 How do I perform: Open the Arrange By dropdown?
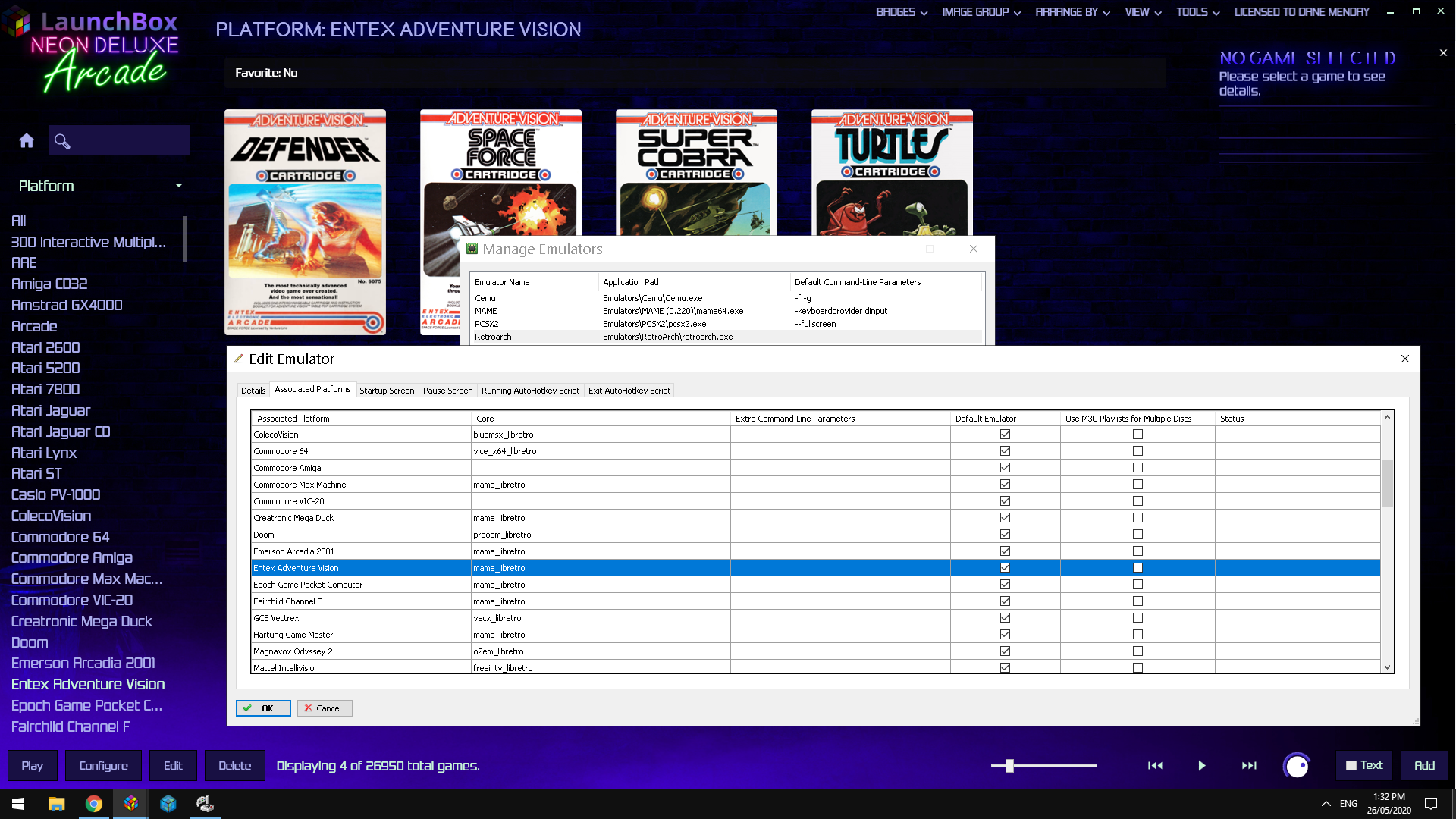point(1072,12)
